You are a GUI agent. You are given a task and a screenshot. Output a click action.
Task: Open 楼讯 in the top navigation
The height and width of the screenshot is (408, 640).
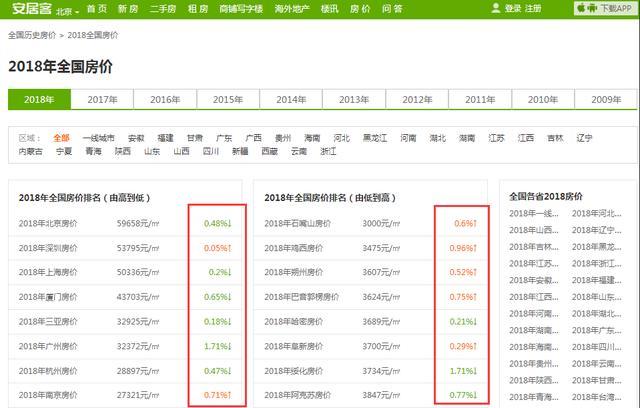329,9
